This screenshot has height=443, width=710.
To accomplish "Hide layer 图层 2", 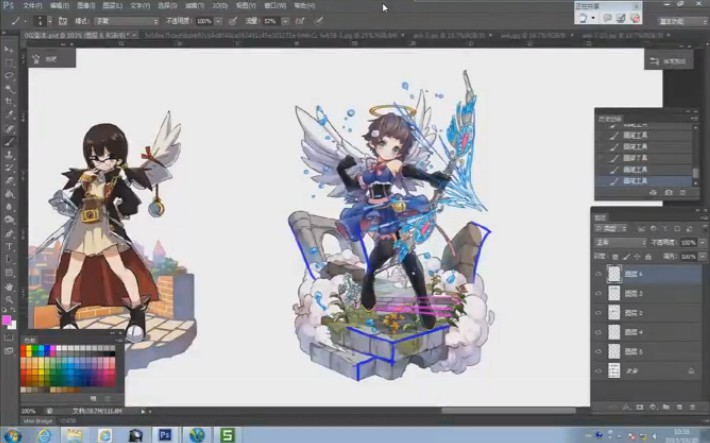I will 599,313.
